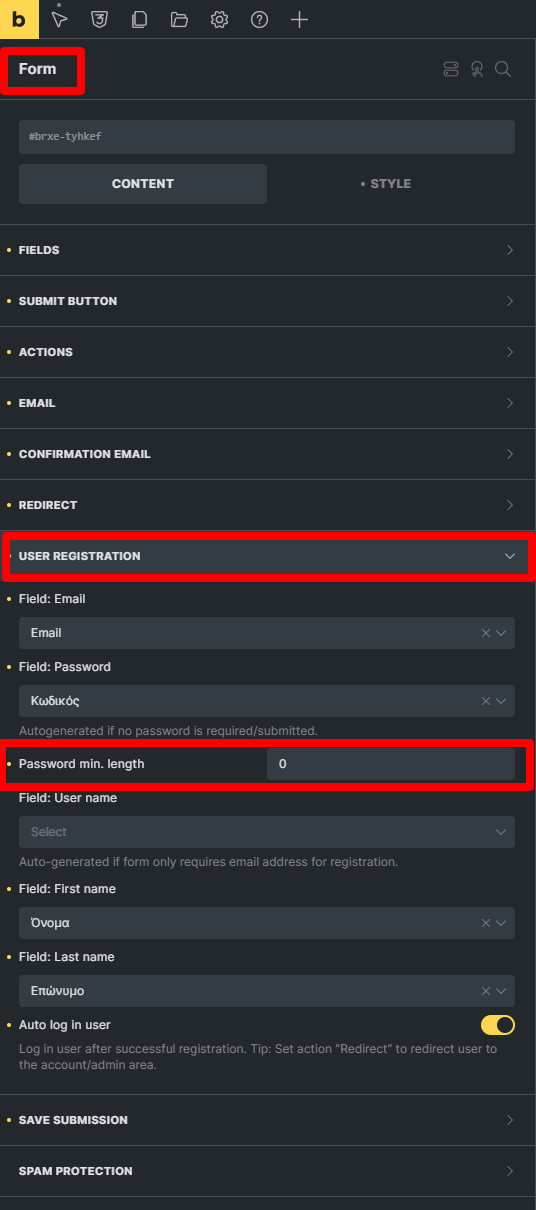Click the element ID field #brxe-tyhkef

coord(267,137)
